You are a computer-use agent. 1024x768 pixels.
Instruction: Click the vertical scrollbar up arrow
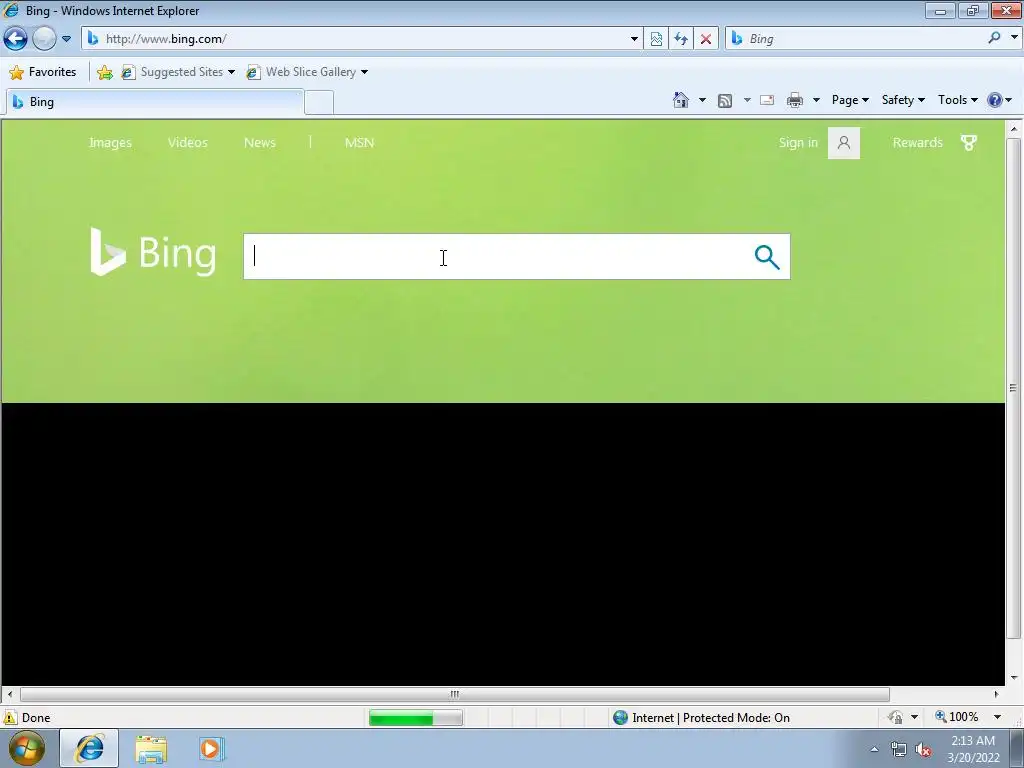click(x=1014, y=129)
